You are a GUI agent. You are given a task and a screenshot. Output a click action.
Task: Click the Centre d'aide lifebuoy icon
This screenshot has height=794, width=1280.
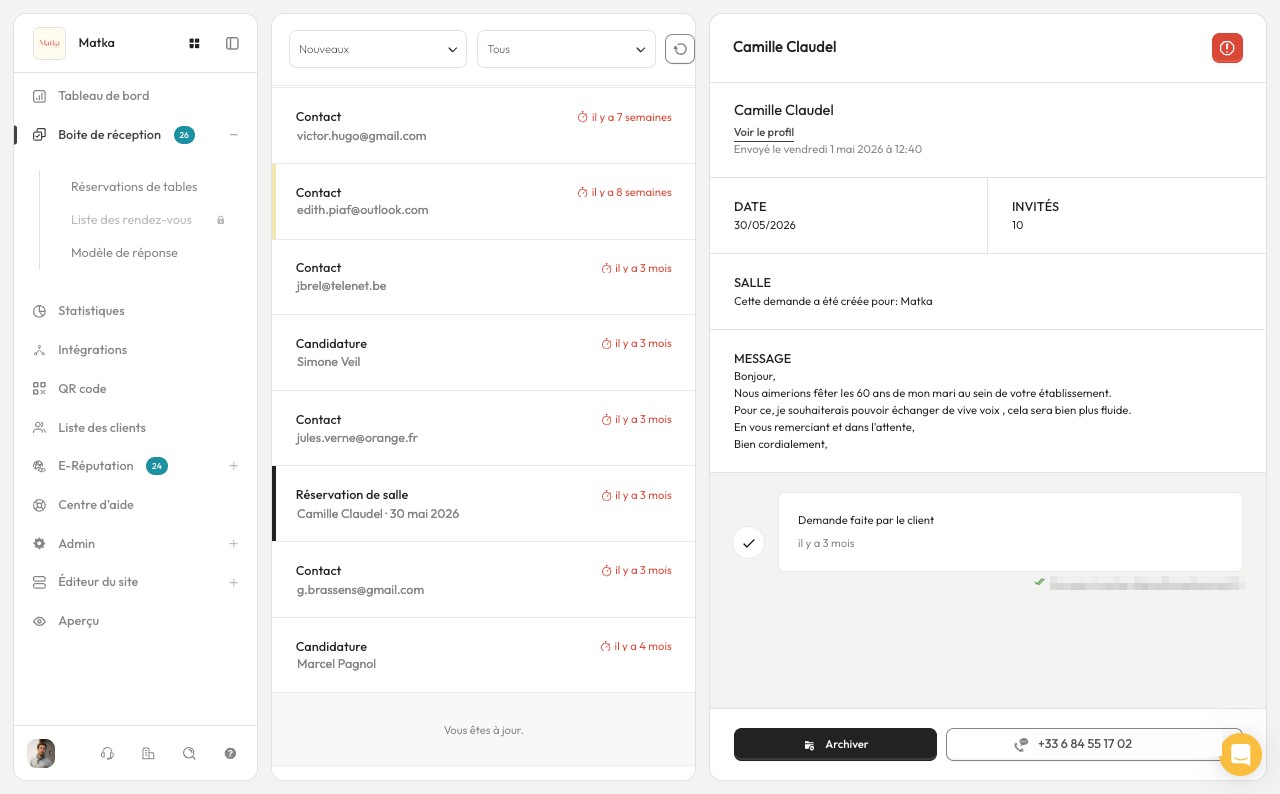pyautogui.click(x=40, y=505)
